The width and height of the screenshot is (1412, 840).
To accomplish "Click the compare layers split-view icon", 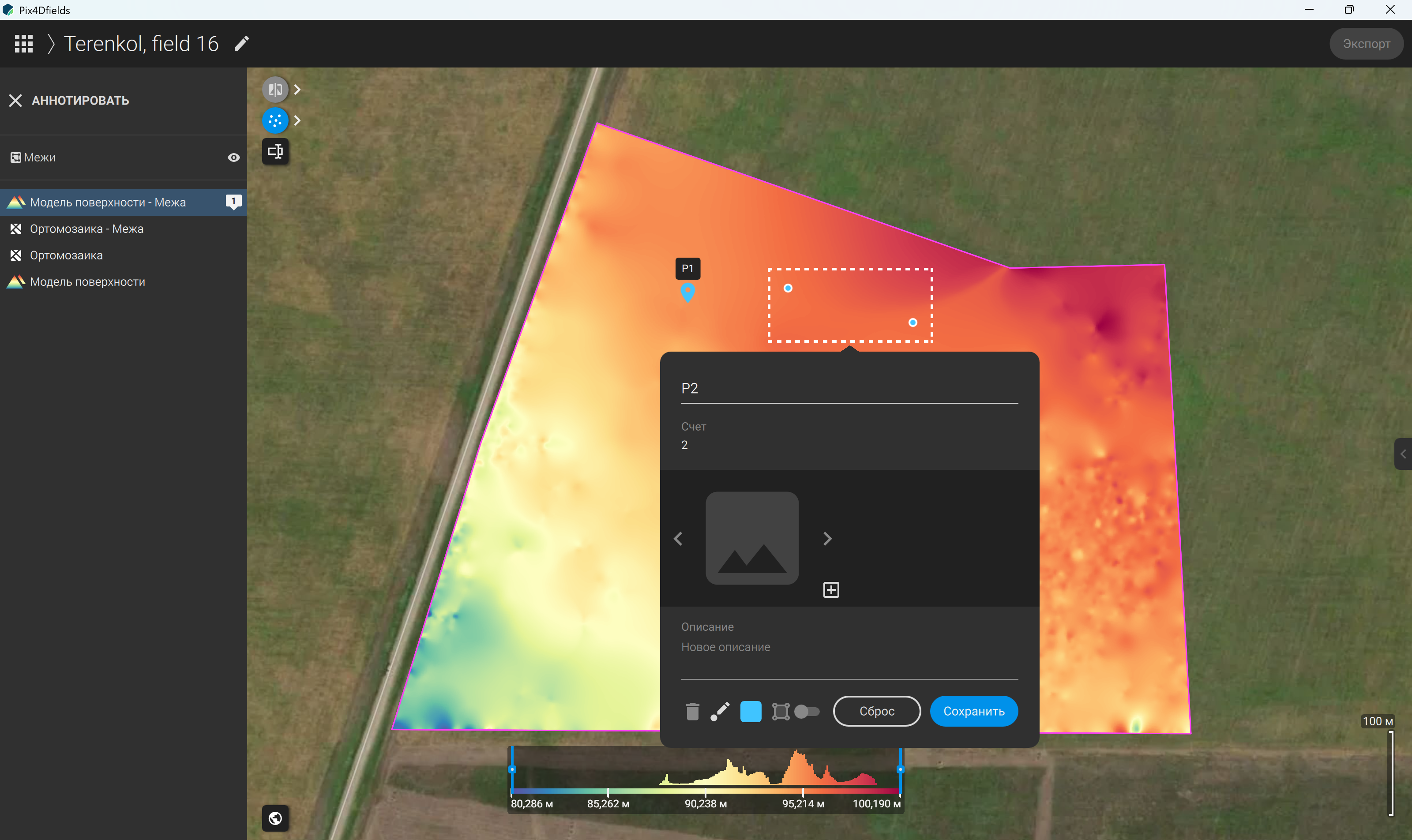I will [275, 90].
